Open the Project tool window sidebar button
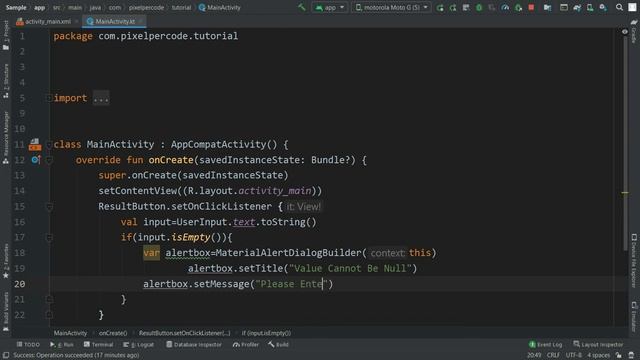 point(6,35)
